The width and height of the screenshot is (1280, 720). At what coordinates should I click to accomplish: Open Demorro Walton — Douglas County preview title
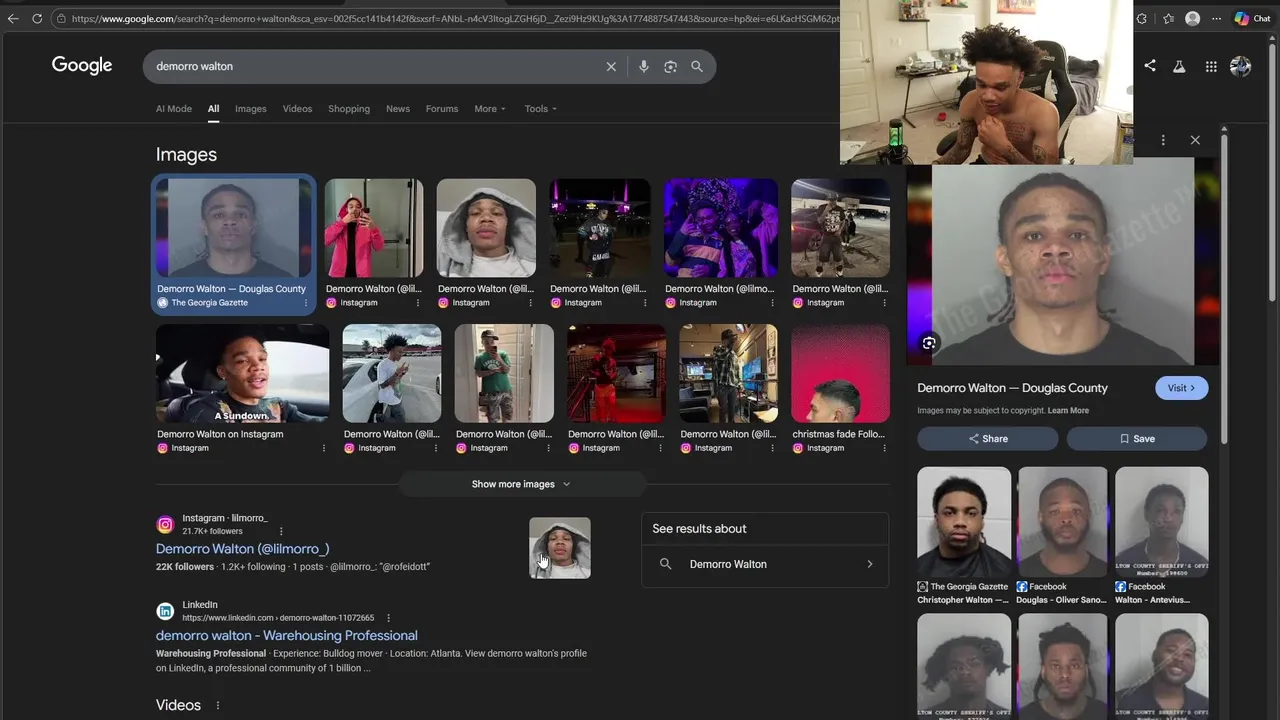point(1012,388)
